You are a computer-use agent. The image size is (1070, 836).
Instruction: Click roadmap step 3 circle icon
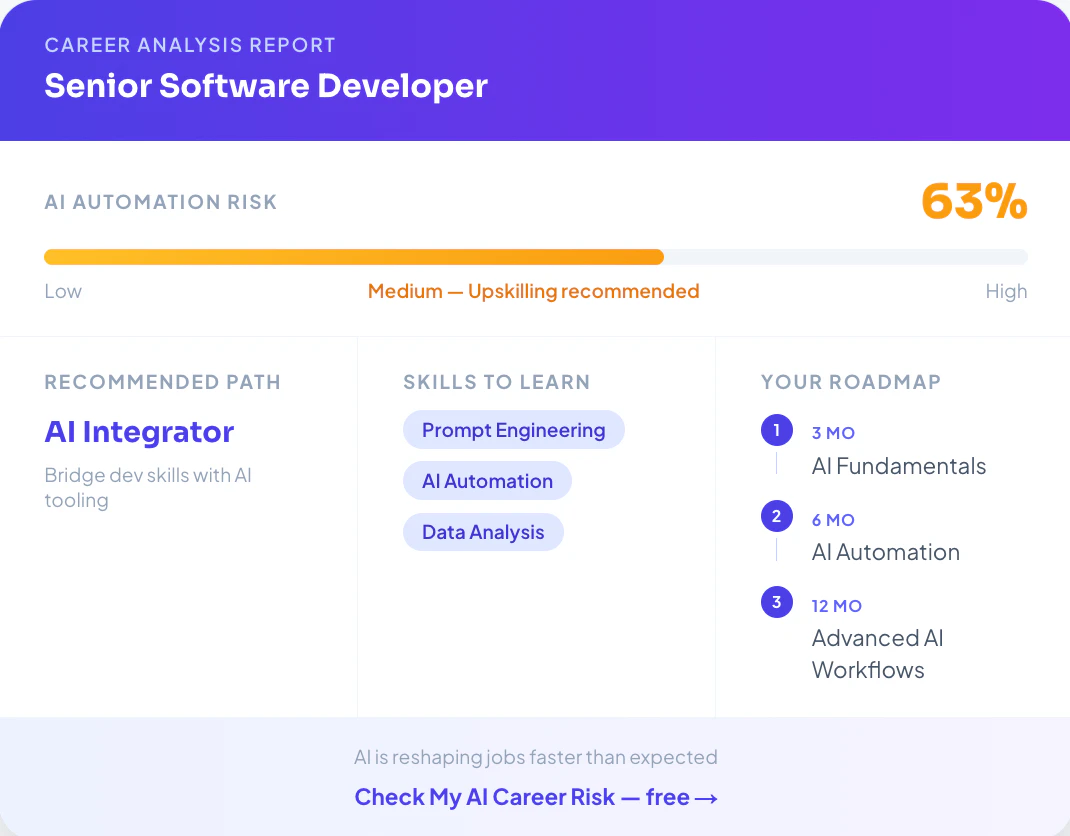(777, 602)
